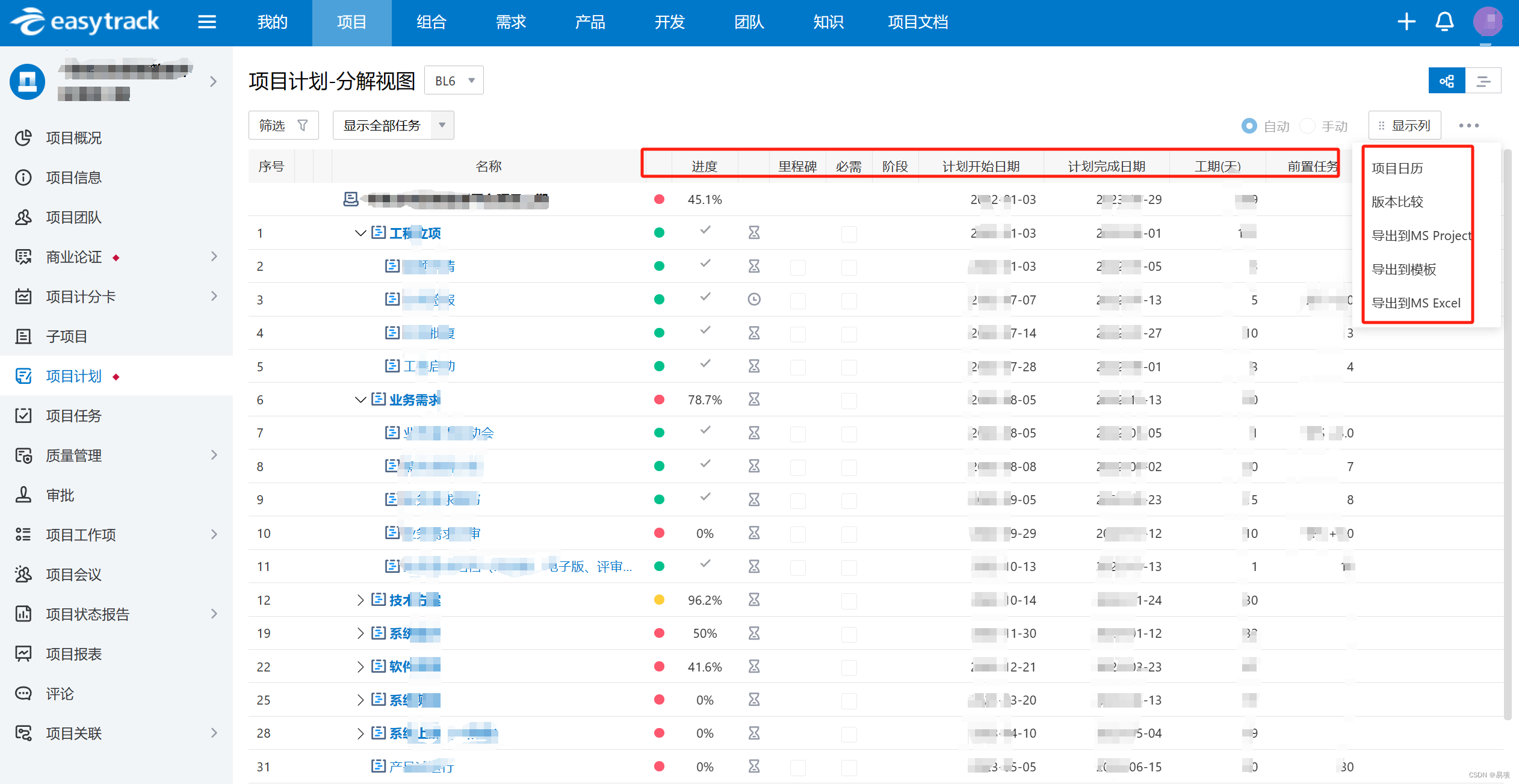Toggle automatic scheduling mode
Screen dimensions: 1519x784
click(1249, 124)
